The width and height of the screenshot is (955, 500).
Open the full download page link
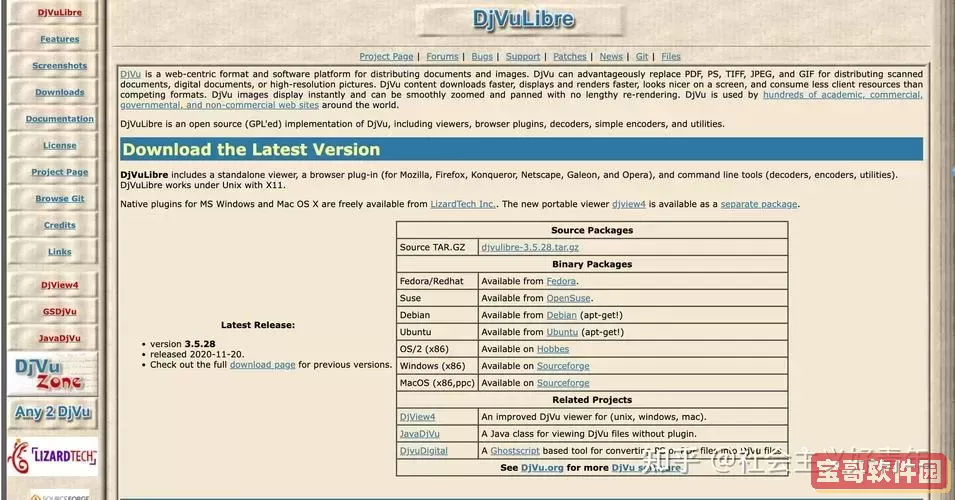tap(262, 365)
